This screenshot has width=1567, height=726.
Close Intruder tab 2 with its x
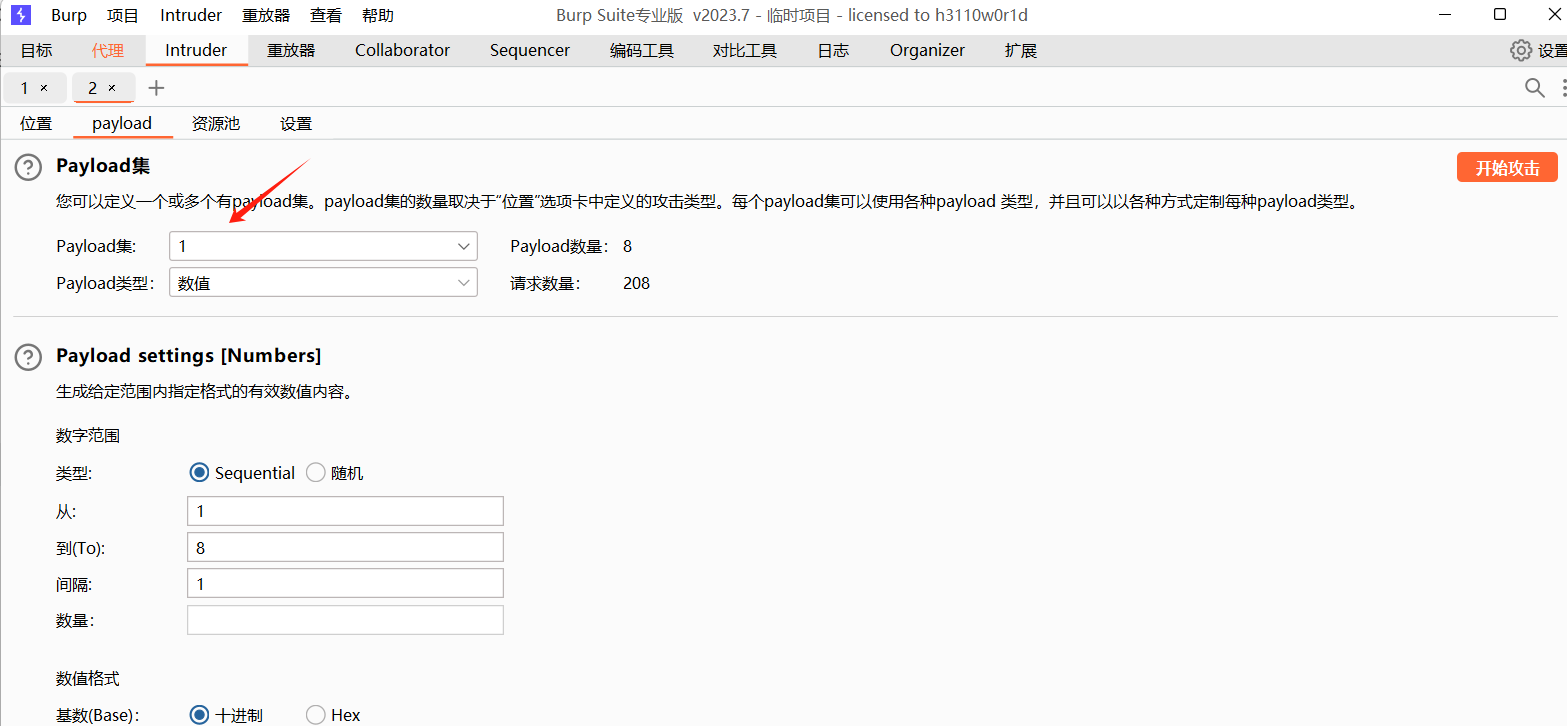point(112,88)
